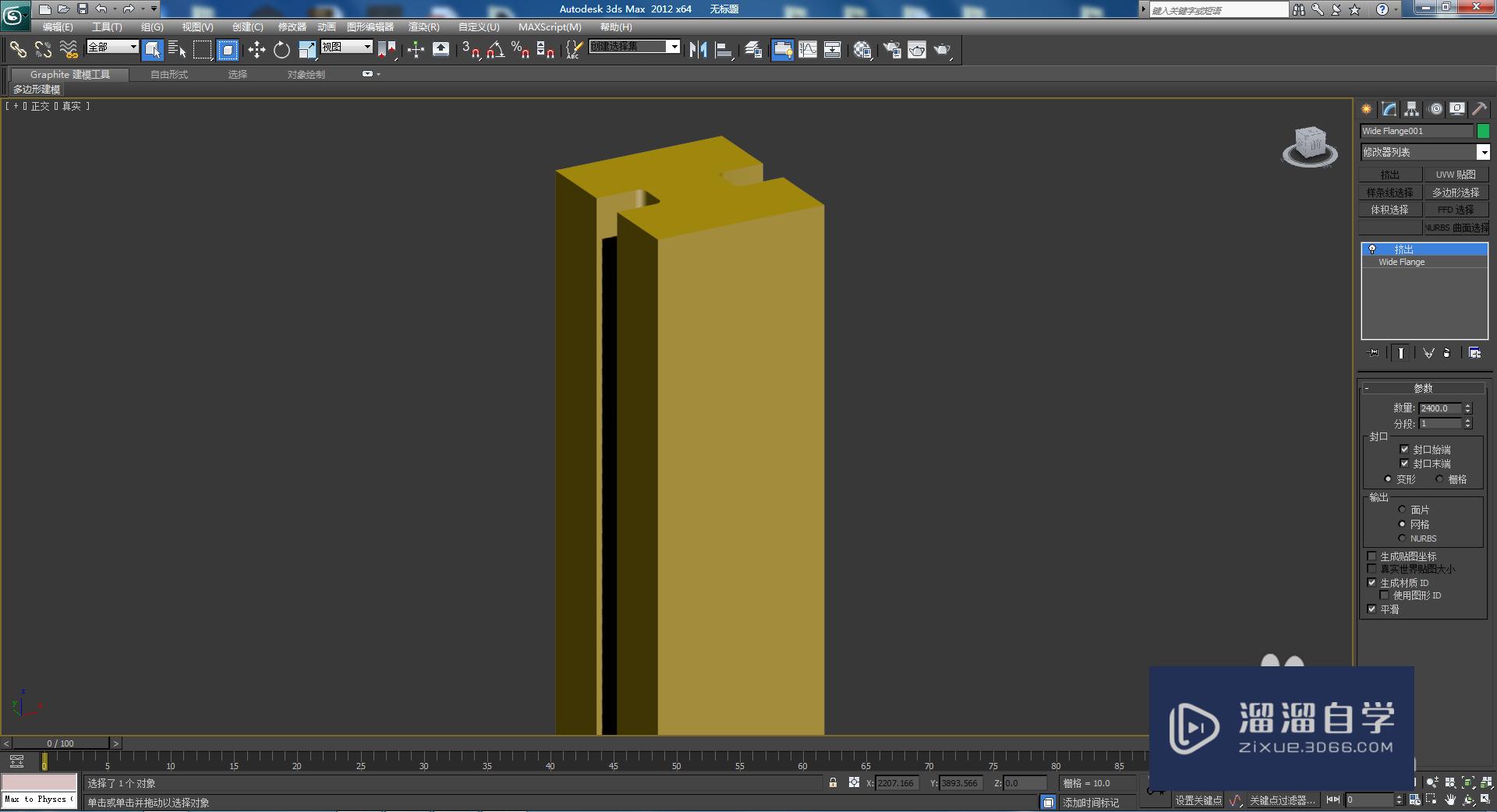The width and height of the screenshot is (1497, 812).
Task: Select the NURBS output radio button
Action: (x=1402, y=538)
